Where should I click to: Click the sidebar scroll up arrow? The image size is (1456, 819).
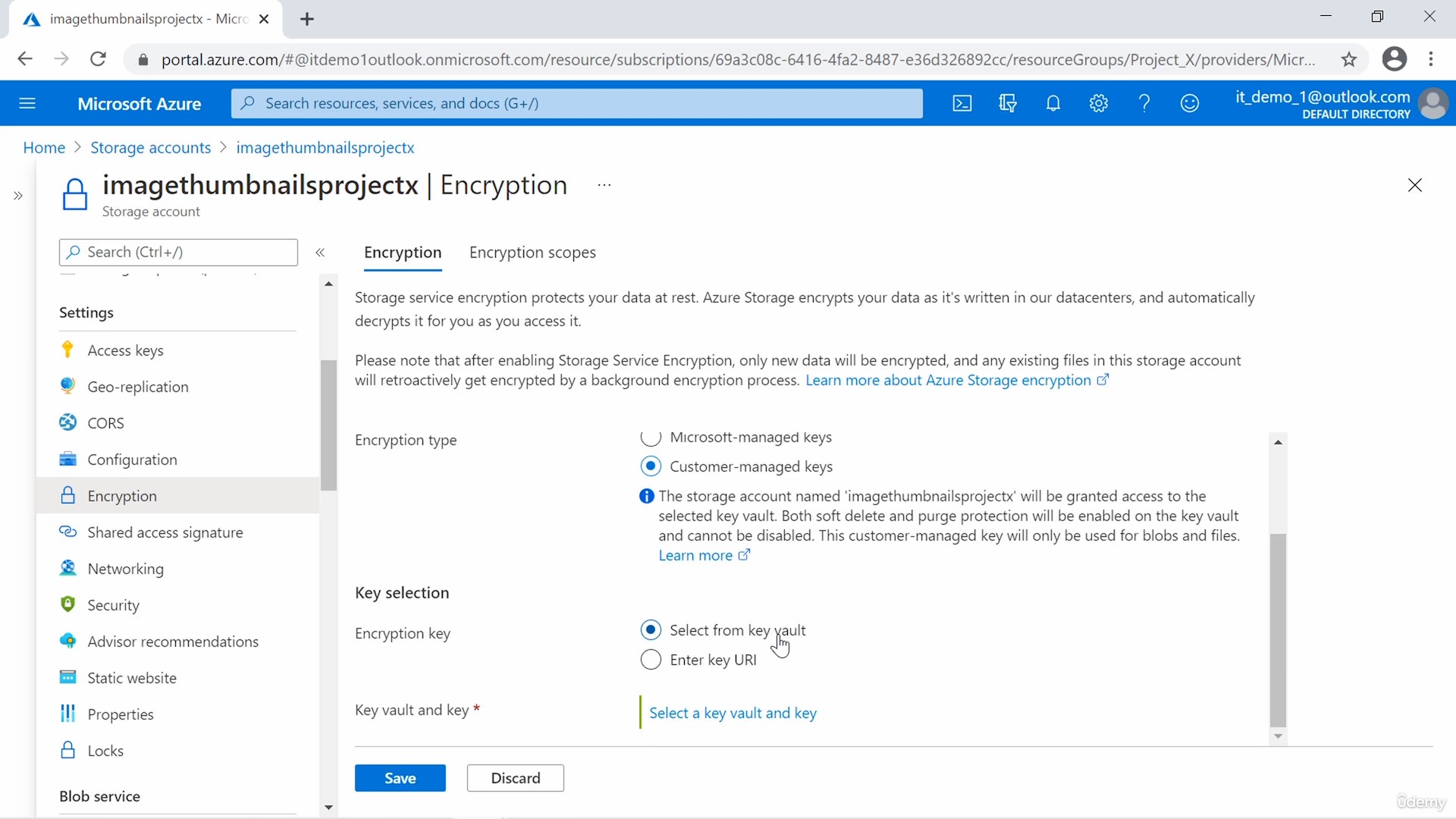coord(328,284)
